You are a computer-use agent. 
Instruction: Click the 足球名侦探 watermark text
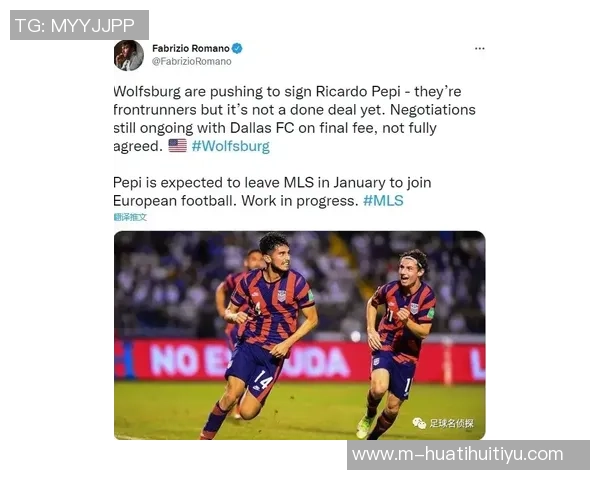(452, 423)
